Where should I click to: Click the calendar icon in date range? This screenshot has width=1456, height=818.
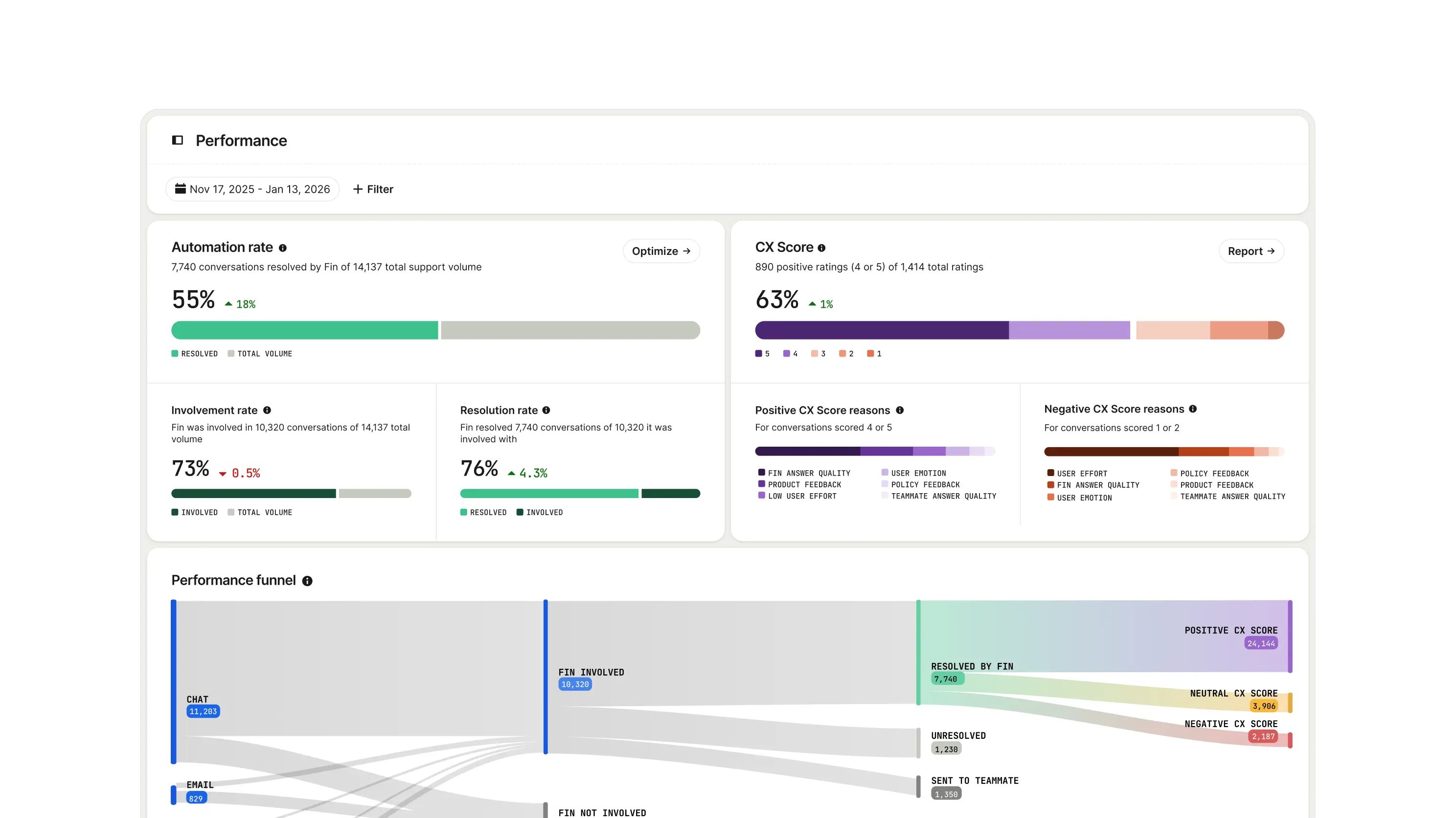[181, 189]
